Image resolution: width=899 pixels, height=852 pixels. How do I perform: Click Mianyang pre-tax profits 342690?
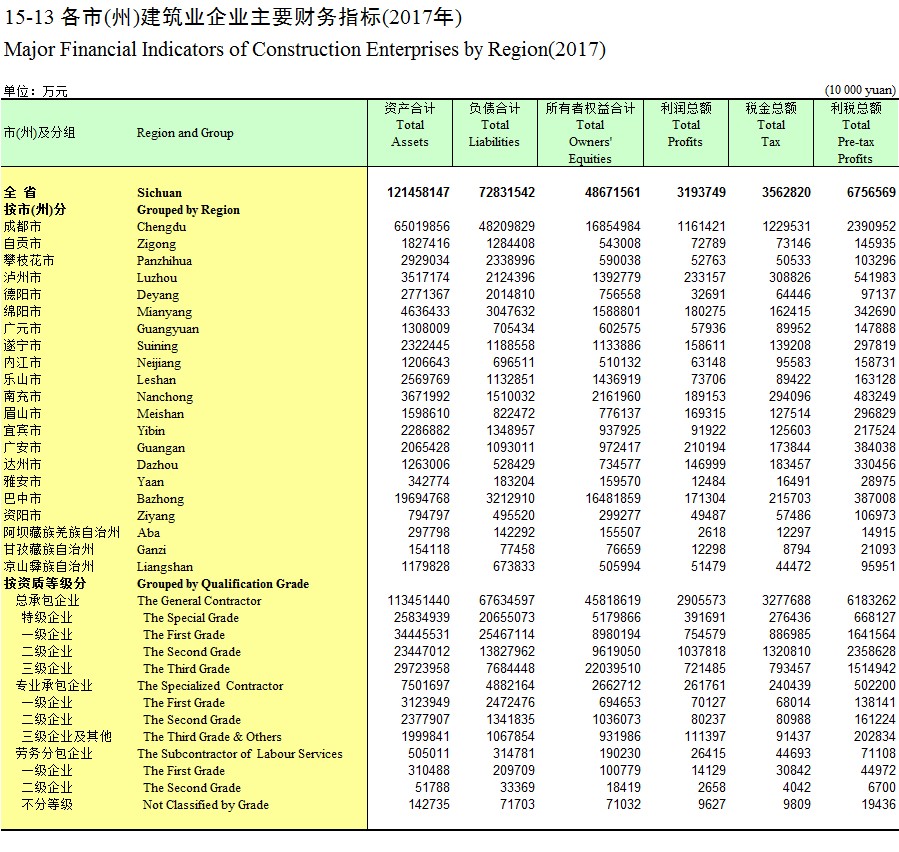tap(874, 311)
